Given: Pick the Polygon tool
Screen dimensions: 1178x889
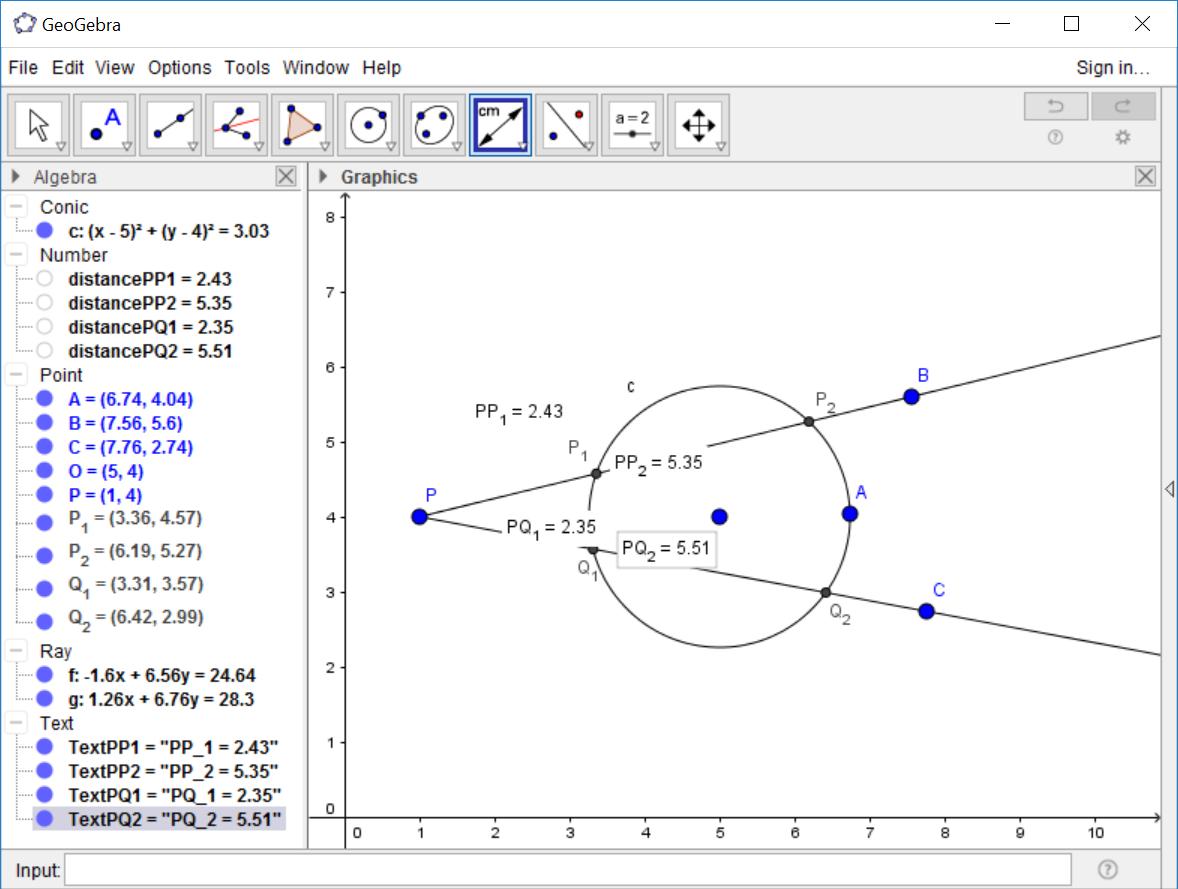Looking at the screenshot, I should tap(302, 125).
